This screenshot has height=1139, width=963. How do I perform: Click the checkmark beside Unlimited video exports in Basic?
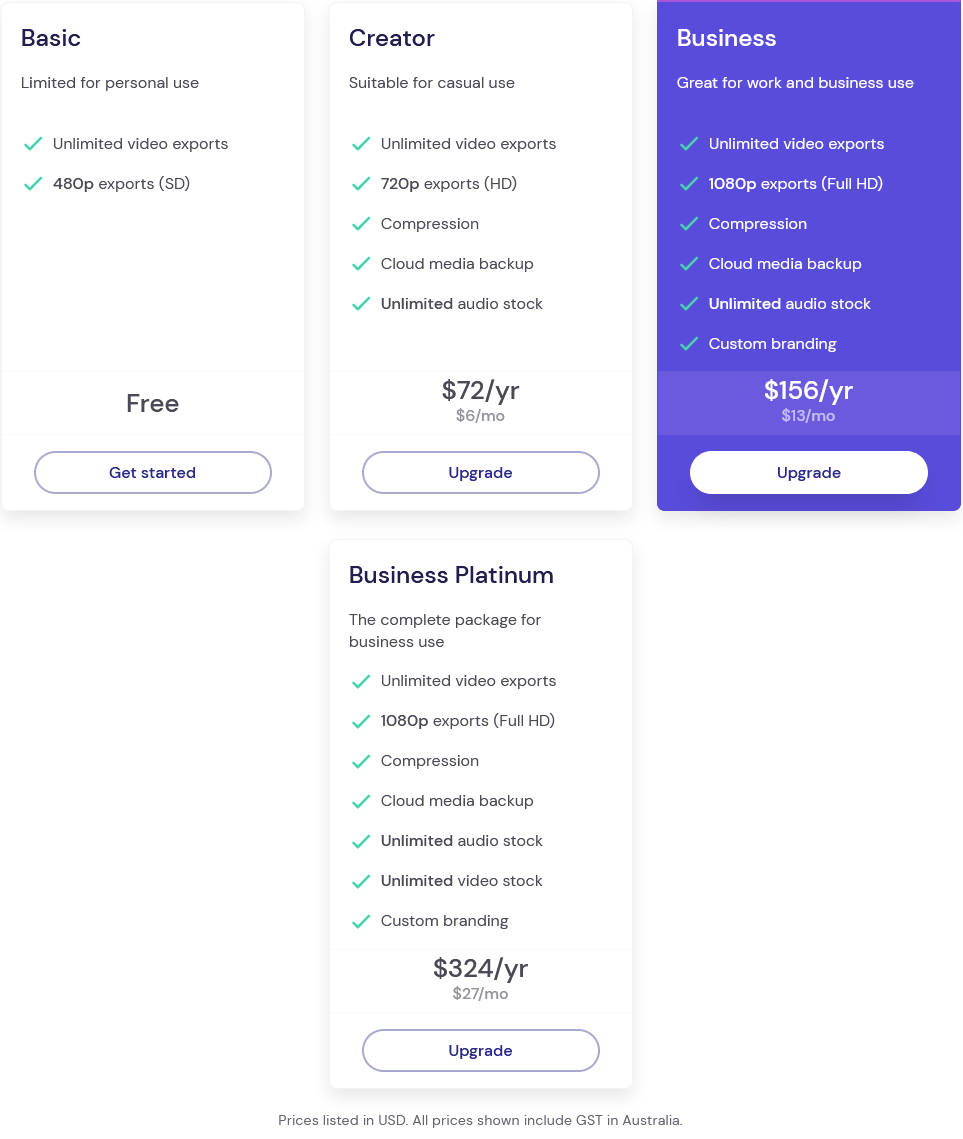[x=33, y=144]
